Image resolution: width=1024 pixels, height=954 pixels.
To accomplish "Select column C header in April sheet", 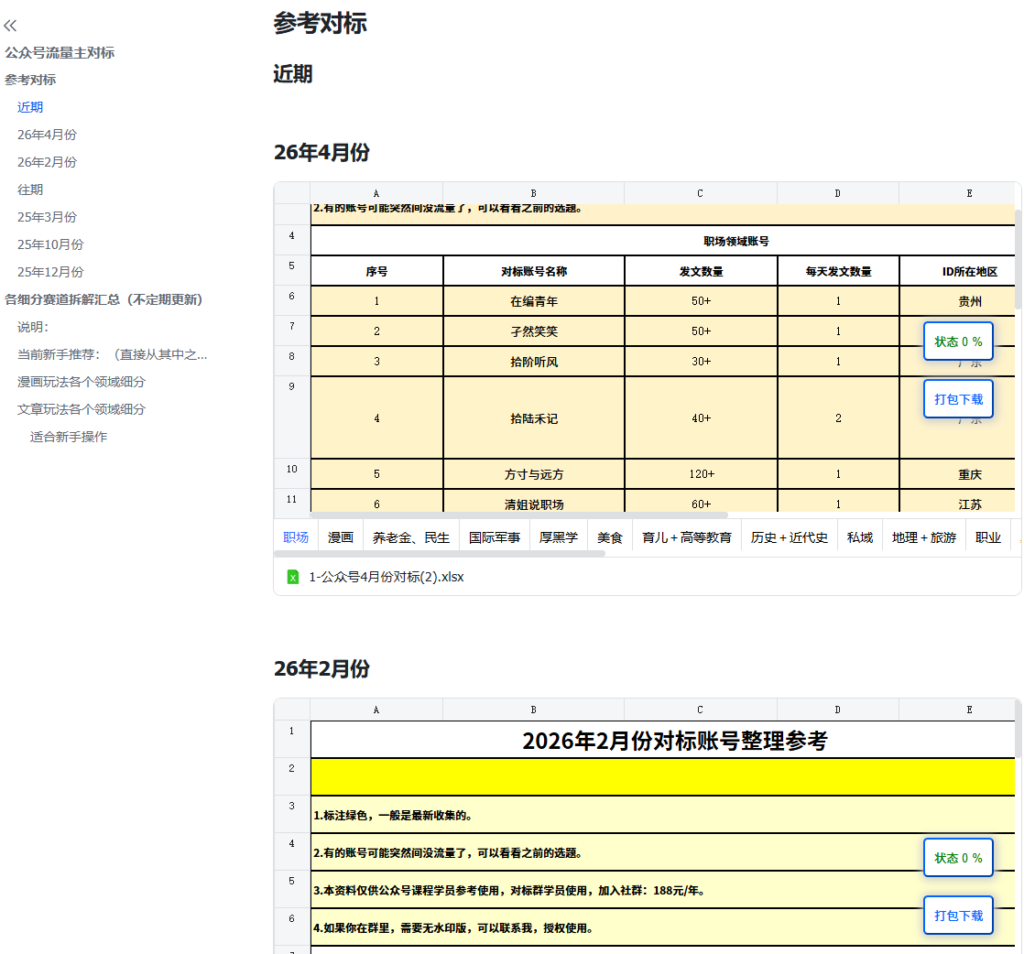I will (700, 193).
